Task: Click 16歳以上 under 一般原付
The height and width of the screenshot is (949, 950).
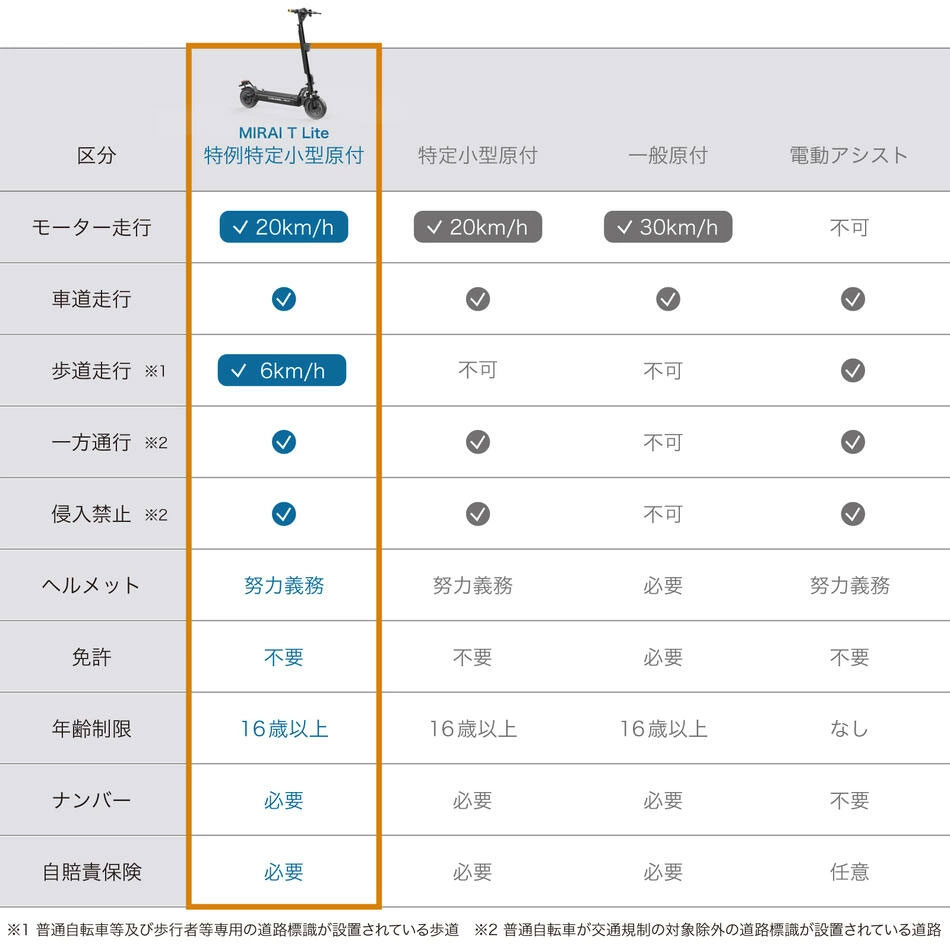Action: (663, 729)
